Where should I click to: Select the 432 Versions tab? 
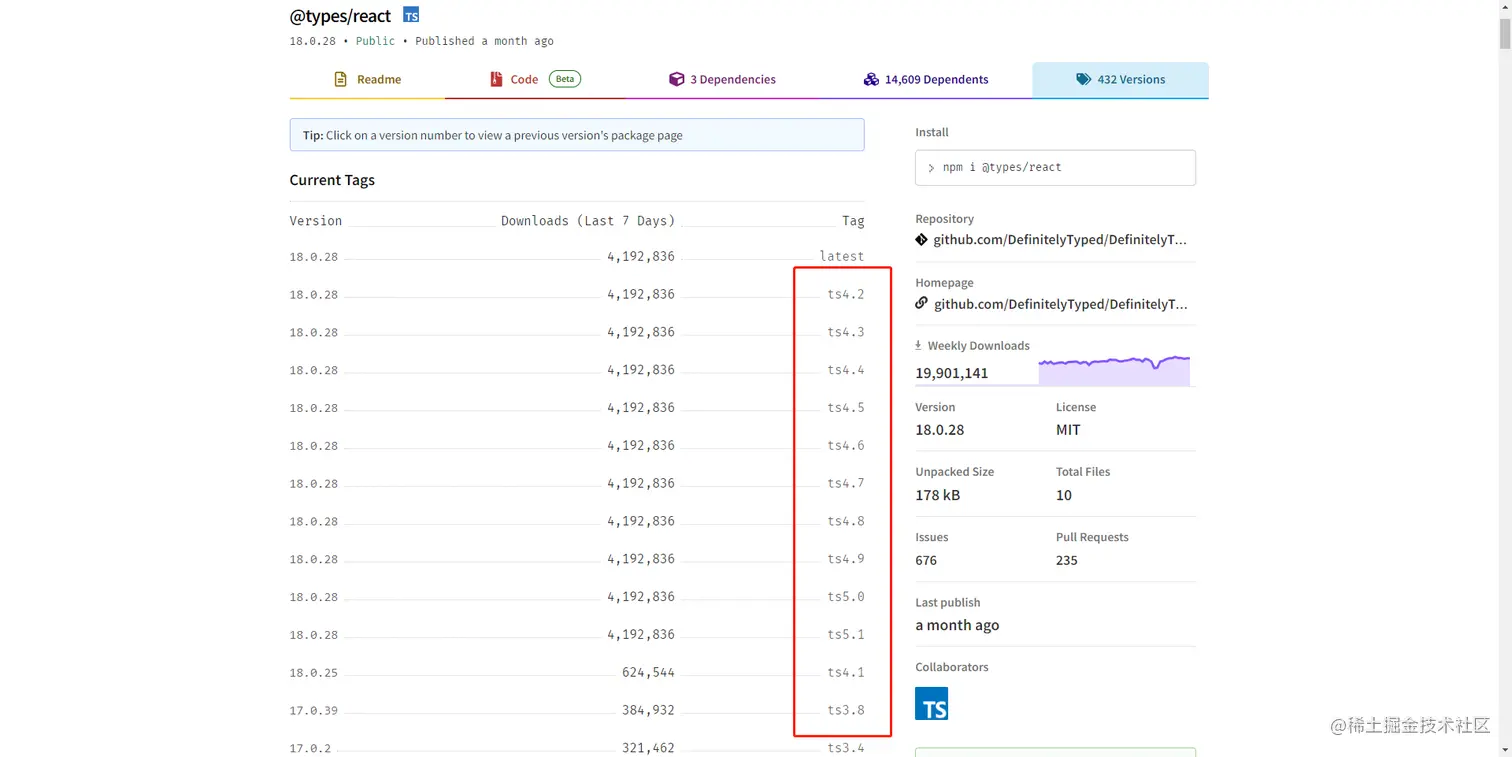[x=1120, y=80]
